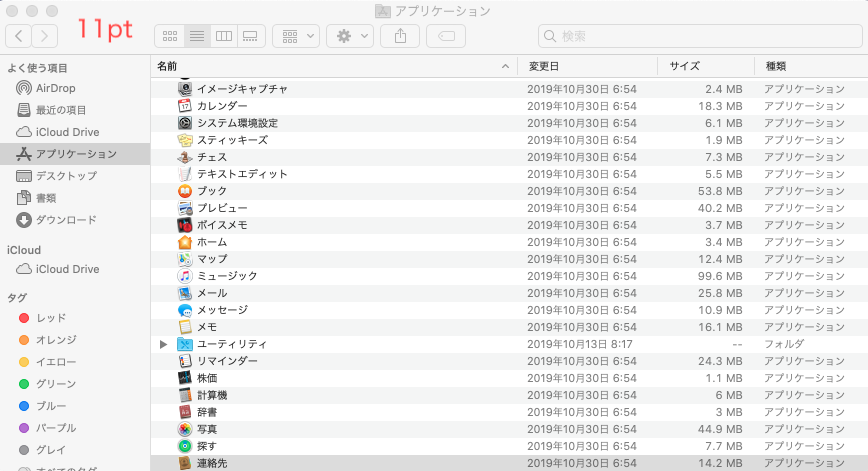Click the 44.9 MB size value
Screen dimensions: 868x471
coord(720,429)
